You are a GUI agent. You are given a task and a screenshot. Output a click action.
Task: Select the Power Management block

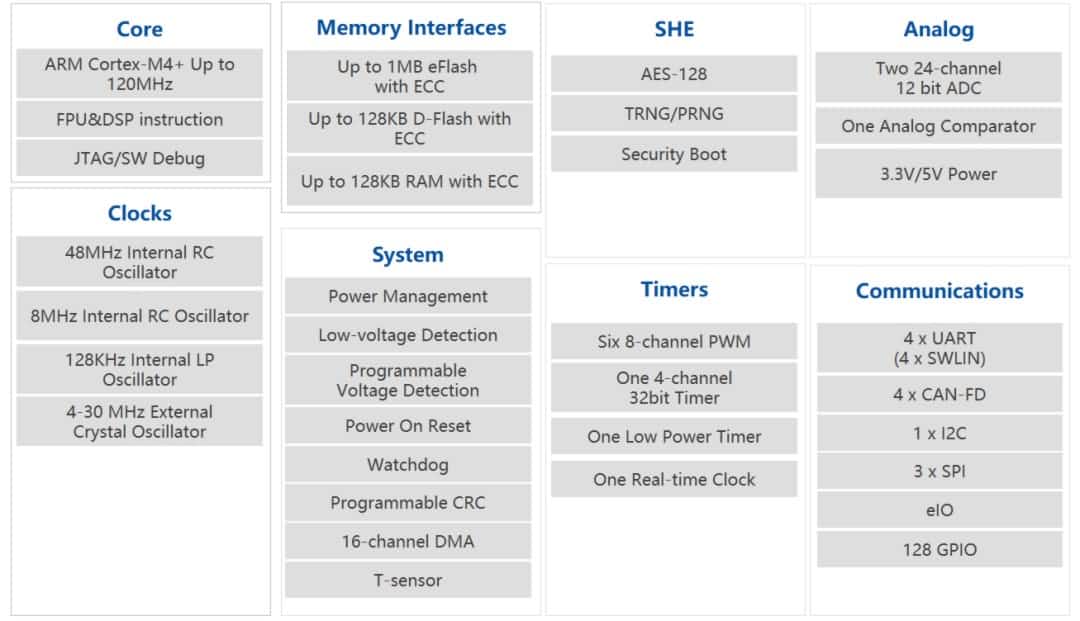[x=408, y=296]
